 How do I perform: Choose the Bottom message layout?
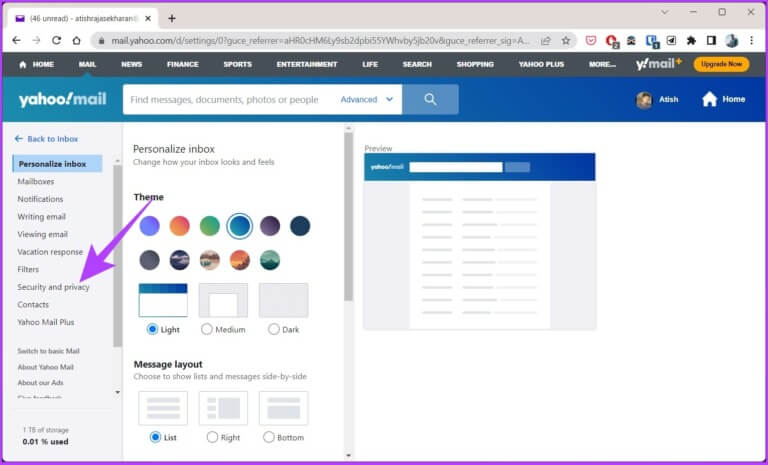(x=268, y=437)
